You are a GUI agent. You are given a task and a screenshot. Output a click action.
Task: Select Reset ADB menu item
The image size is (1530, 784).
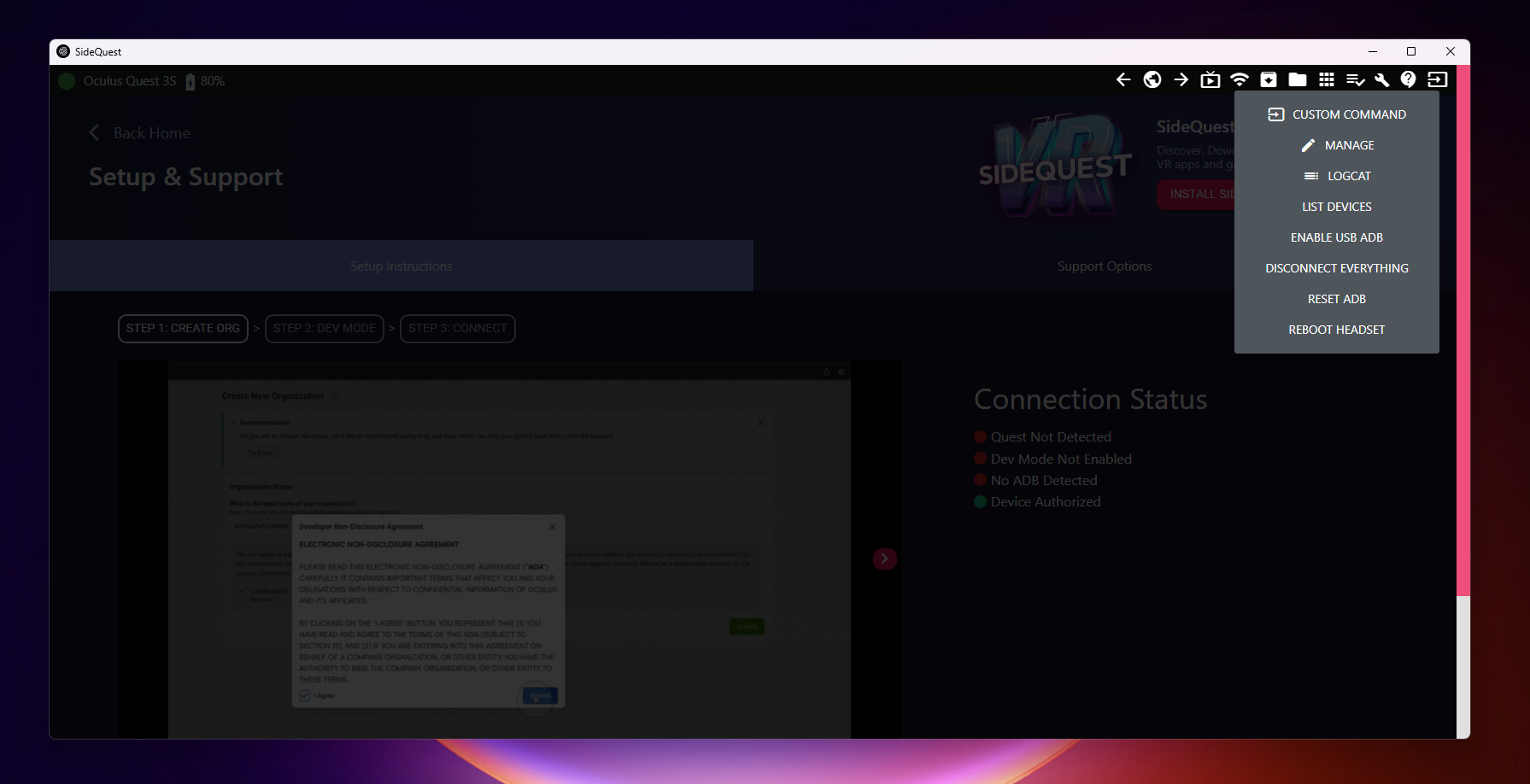click(x=1337, y=299)
